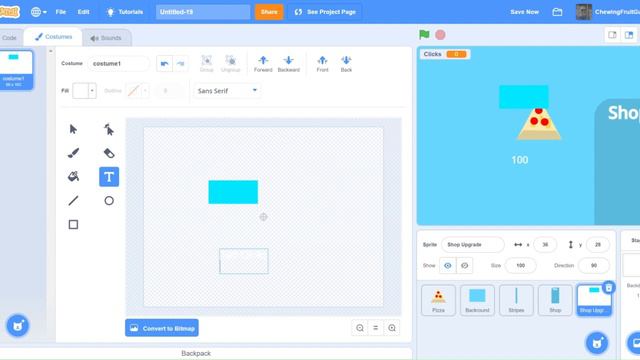
Task: Click the Scratch logo
Action: pos(9,12)
